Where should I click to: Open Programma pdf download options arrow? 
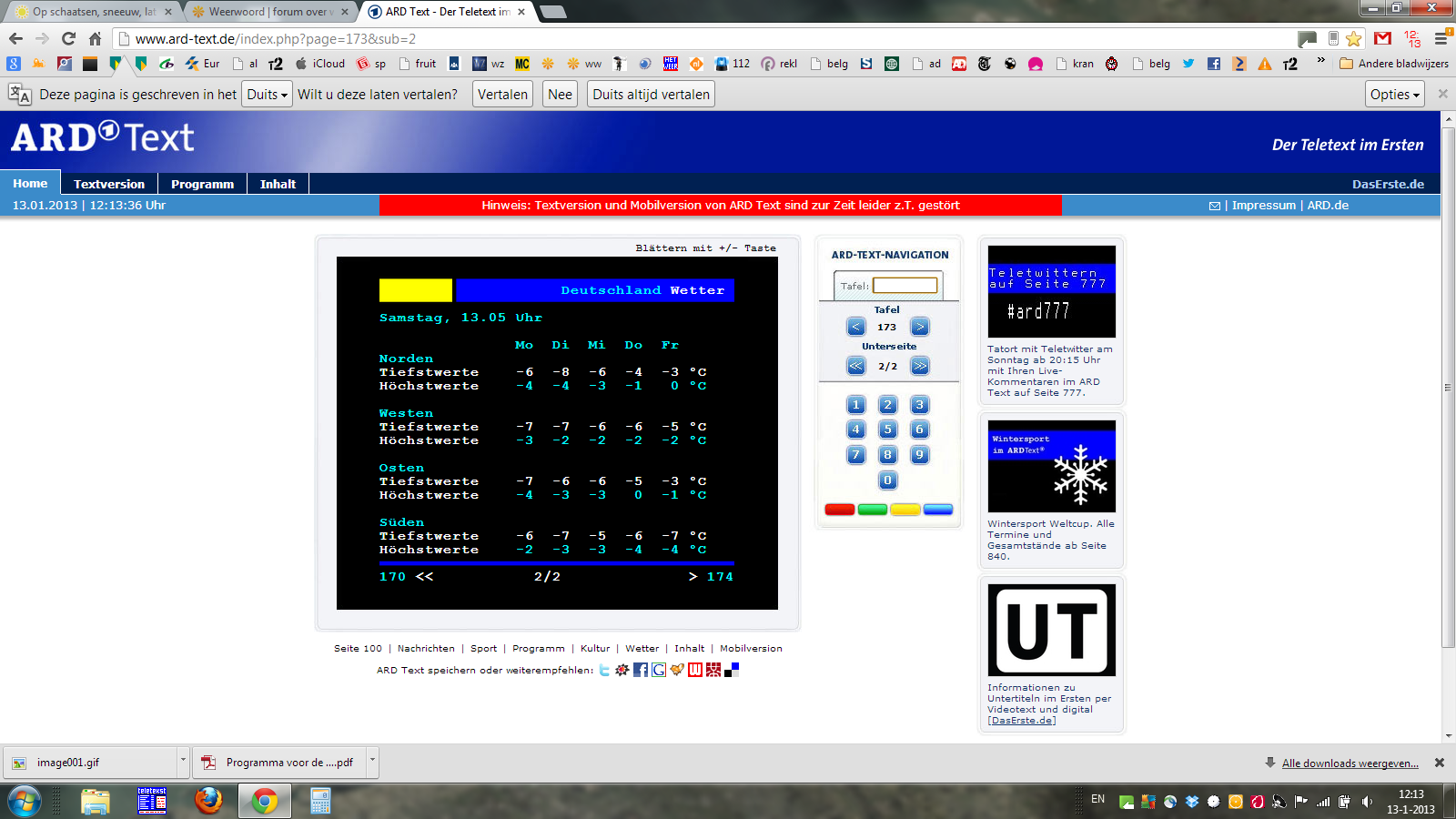[x=372, y=762]
